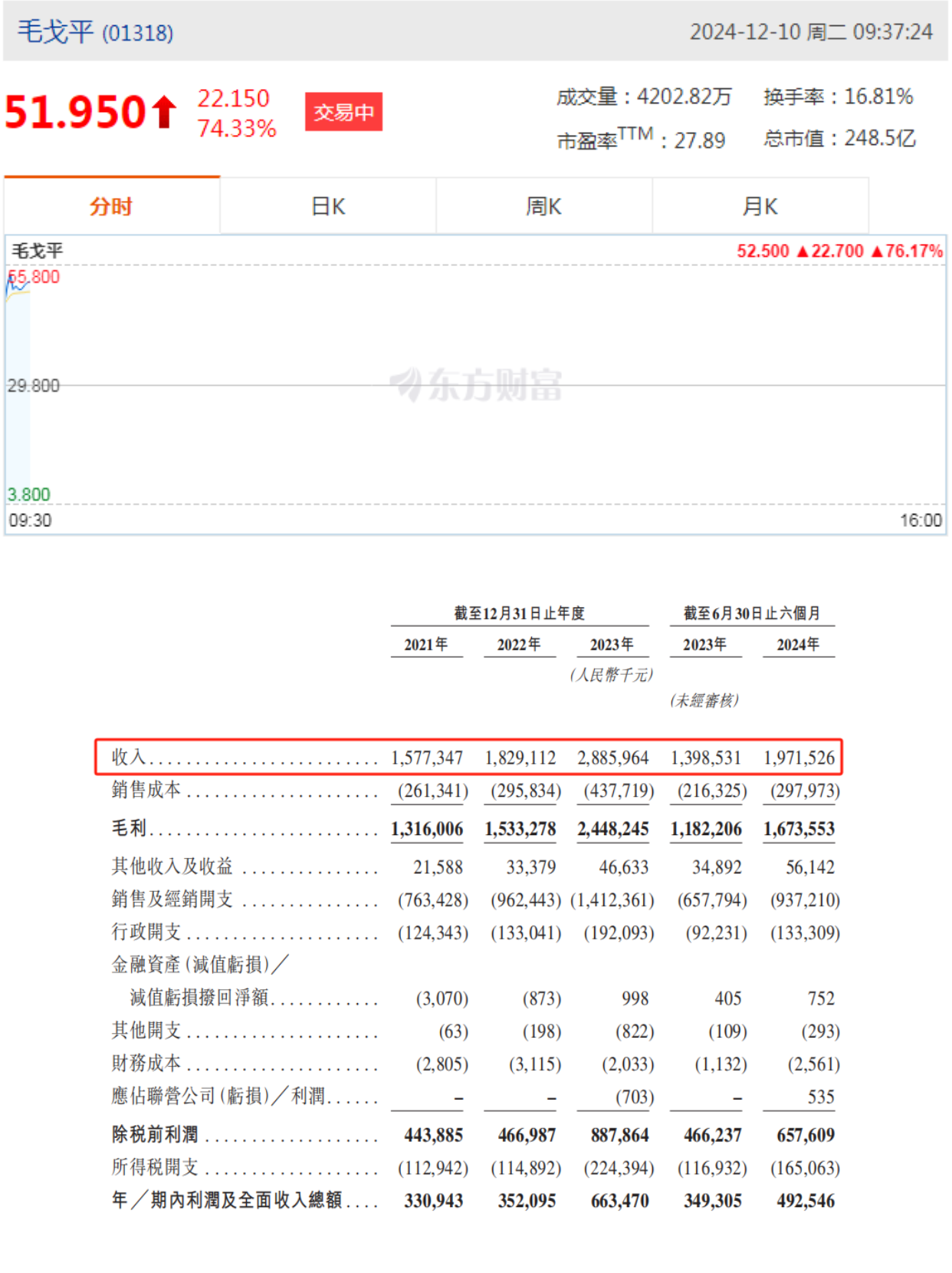Switch to the 月K tab

(760, 206)
